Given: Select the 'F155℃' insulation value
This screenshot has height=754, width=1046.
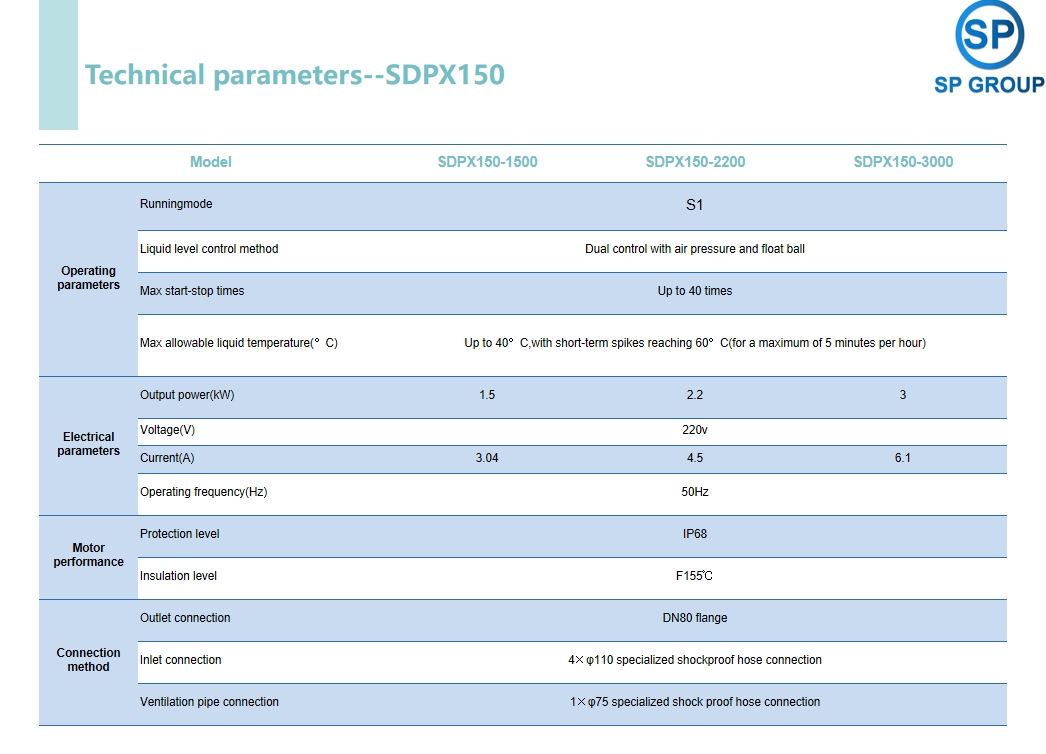Looking at the screenshot, I should [x=694, y=576].
